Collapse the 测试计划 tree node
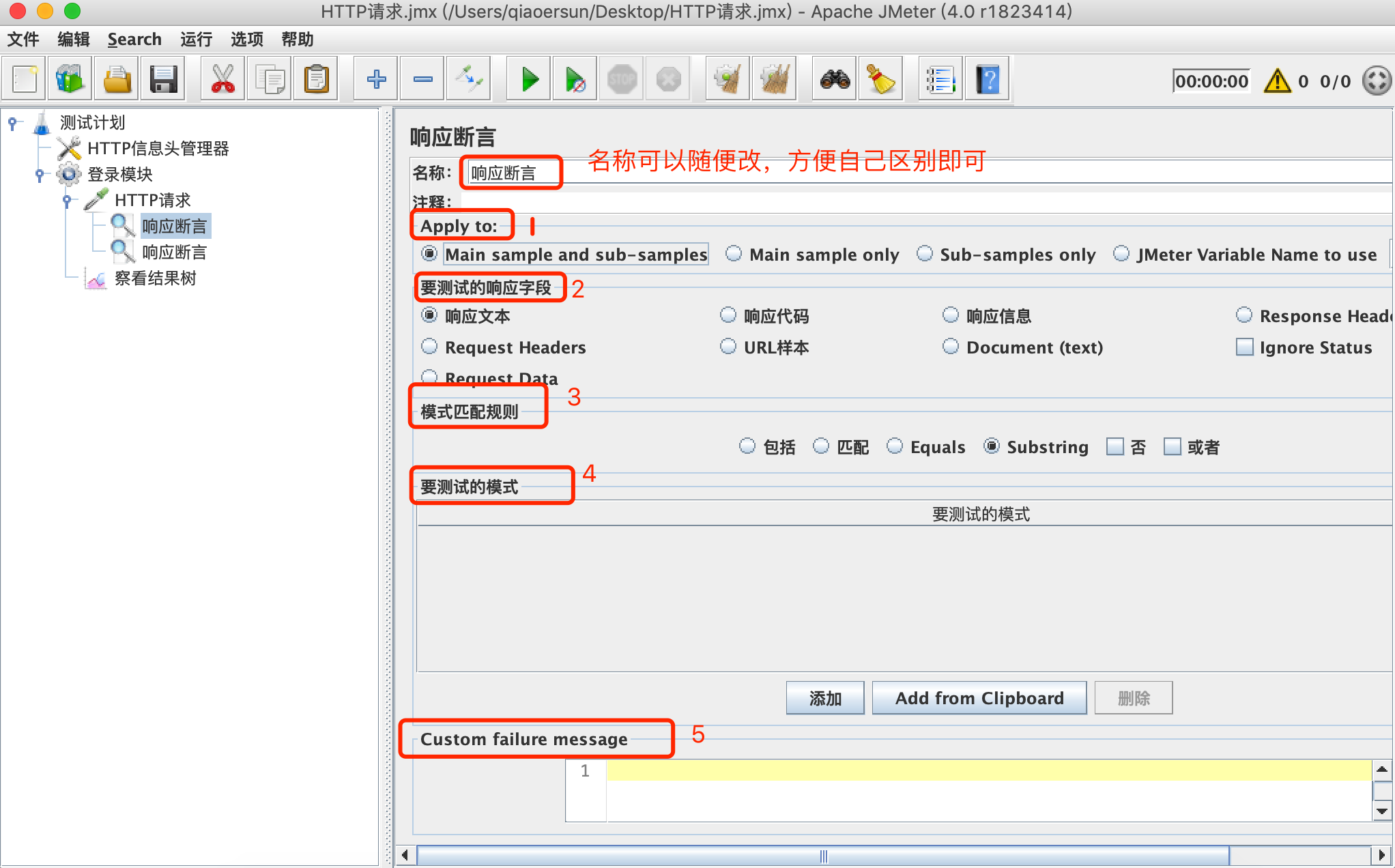 tap(12, 123)
